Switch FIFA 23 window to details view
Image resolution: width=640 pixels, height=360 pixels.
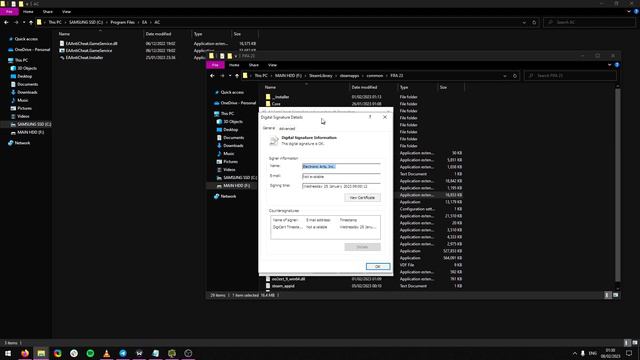(x=607, y=295)
